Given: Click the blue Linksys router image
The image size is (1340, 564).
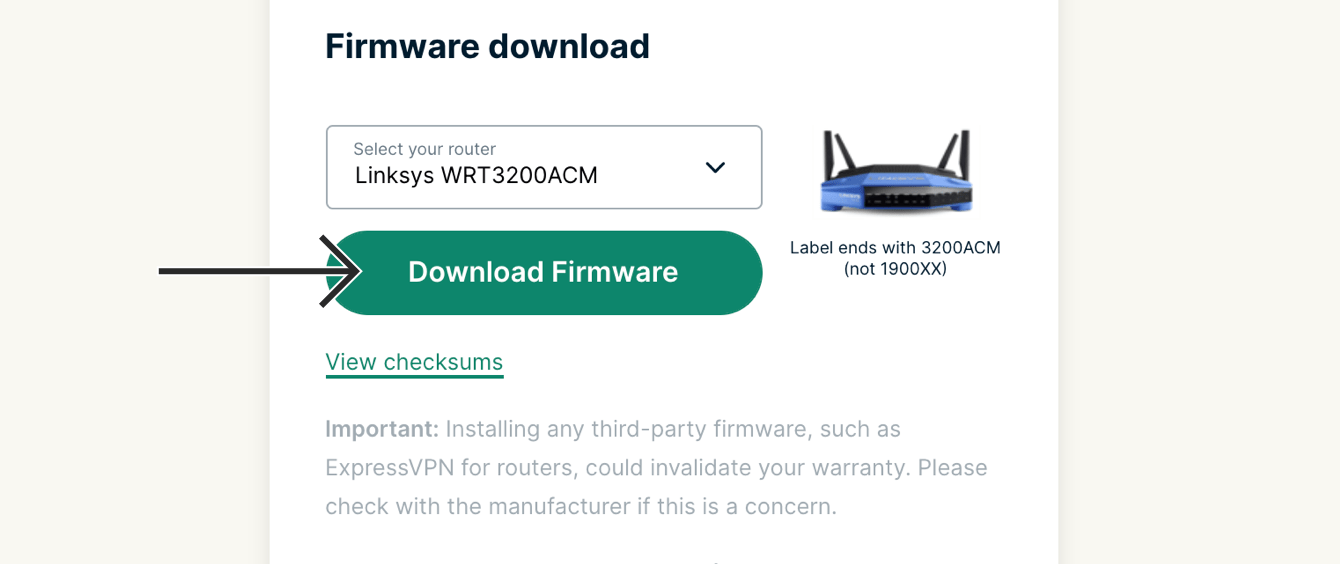Looking at the screenshot, I should click(x=896, y=171).
